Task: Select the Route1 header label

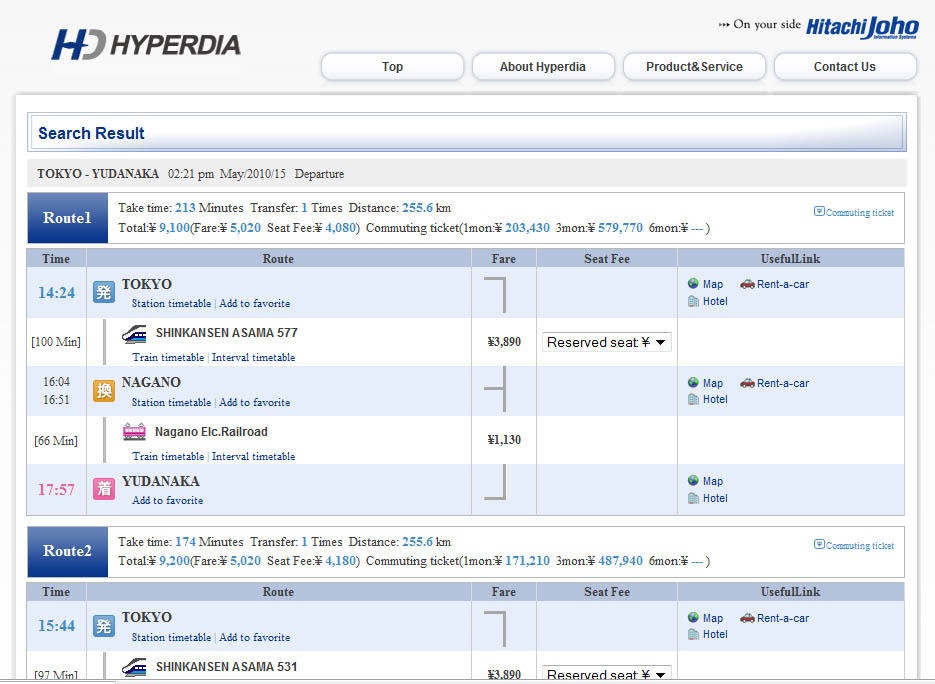Action: click(67, 218)
